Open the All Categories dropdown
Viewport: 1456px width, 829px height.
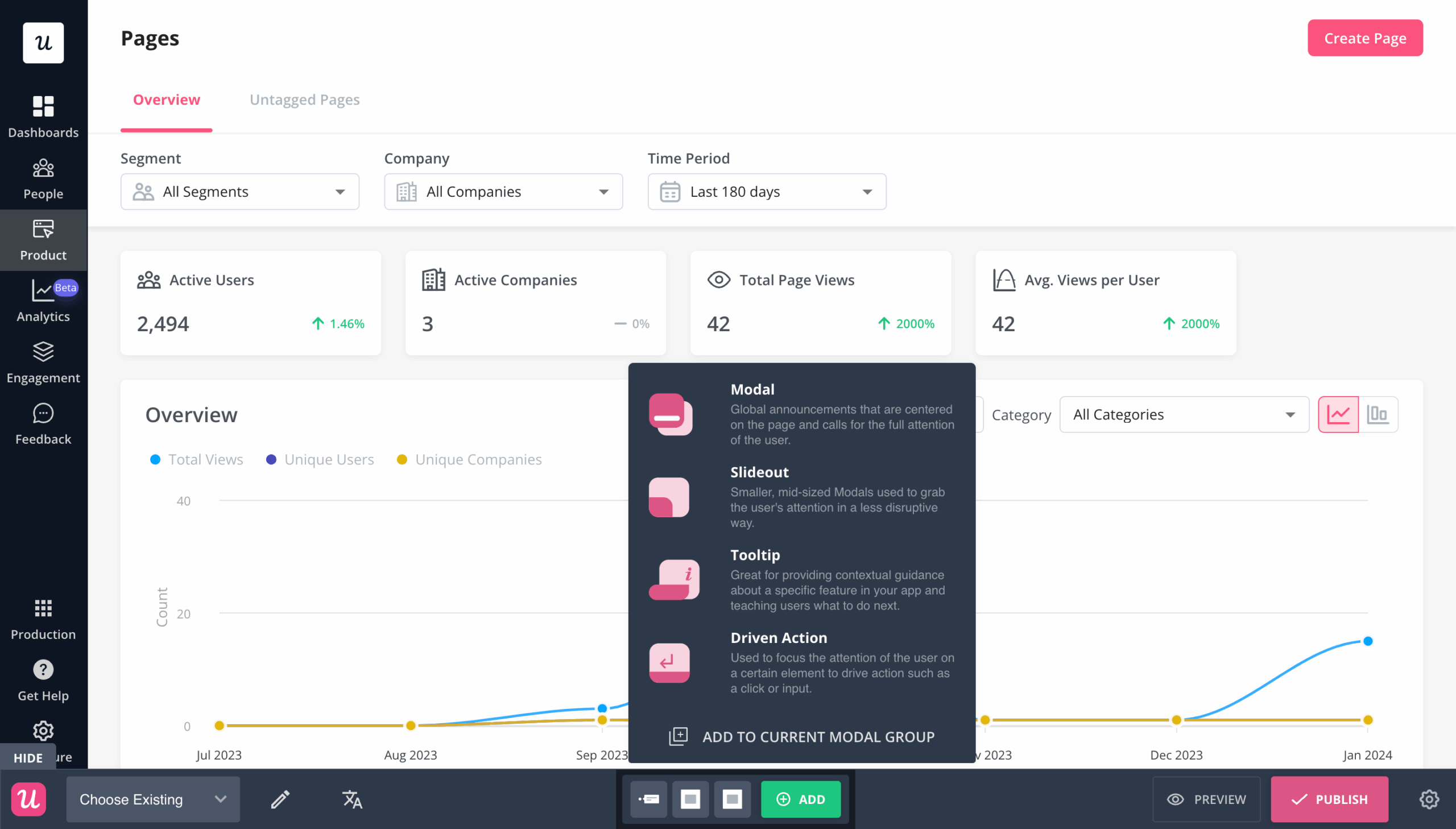click(x=1184, y=414)
